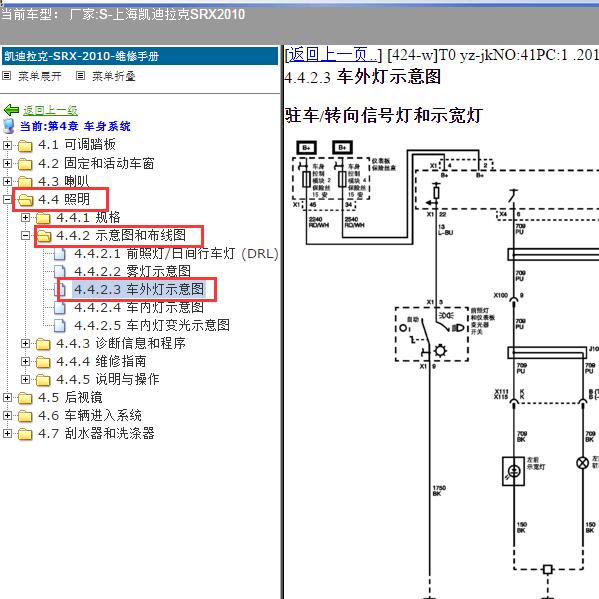The height and width of the screenshot is (599, 599).
Task: Select 4.3 喇叭 tree item
Action: [64, 181]
